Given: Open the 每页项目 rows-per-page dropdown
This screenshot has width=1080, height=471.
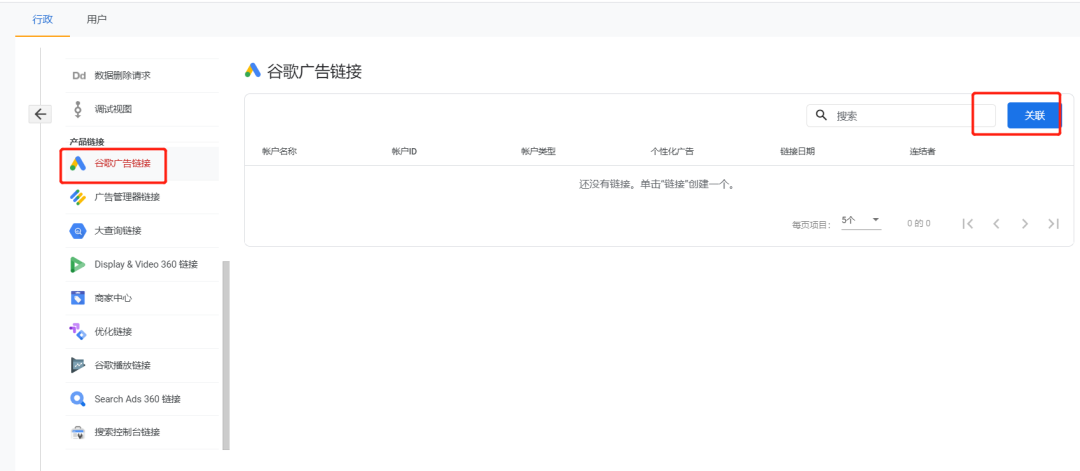Looking at the screenshot, I should click(861, 221).
